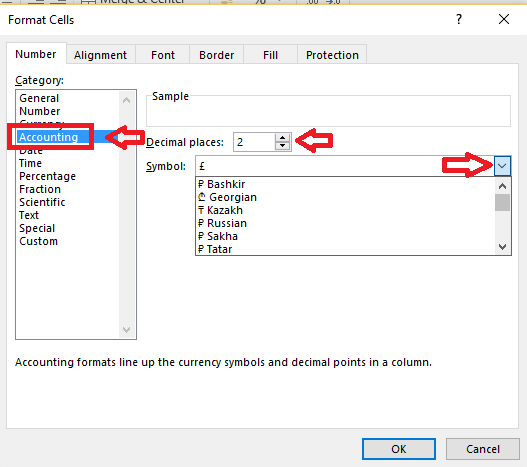Increase decimal places with up spinner arrow

click(282, 138)
